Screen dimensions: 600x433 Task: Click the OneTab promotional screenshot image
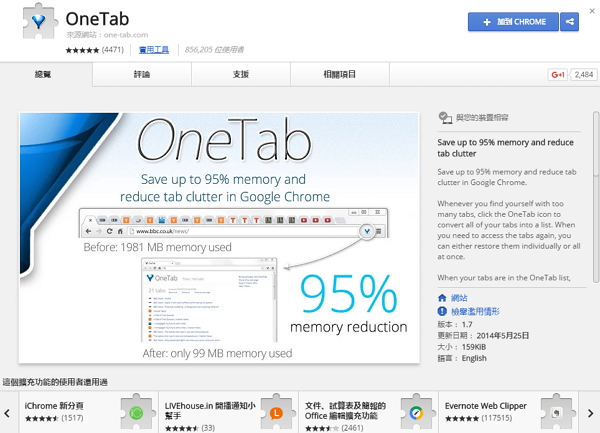click(219, 238)
